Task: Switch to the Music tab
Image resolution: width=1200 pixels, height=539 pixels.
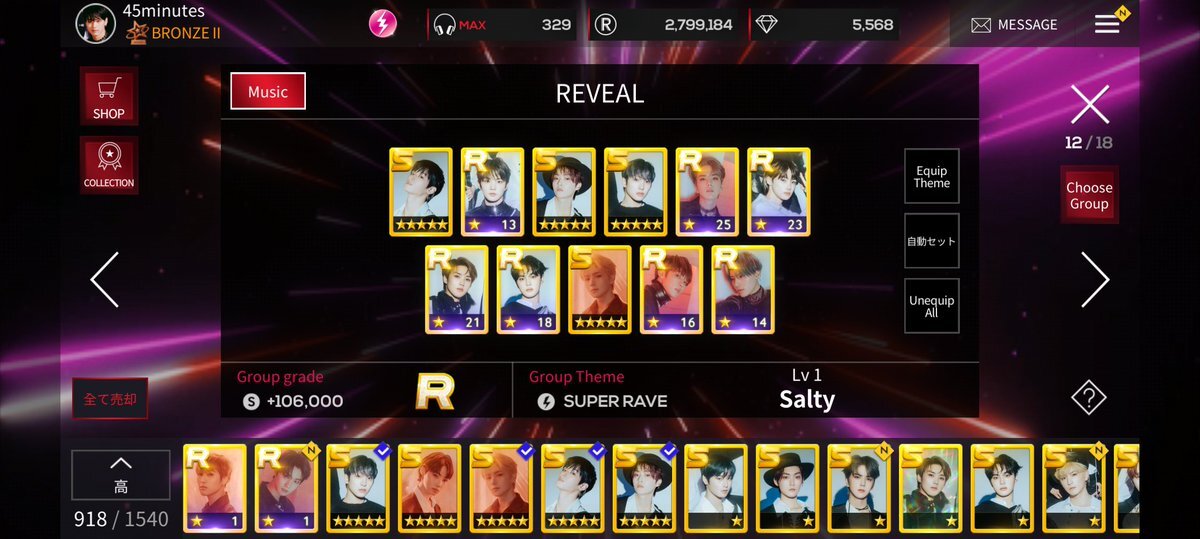Action: tap(268, 91)
